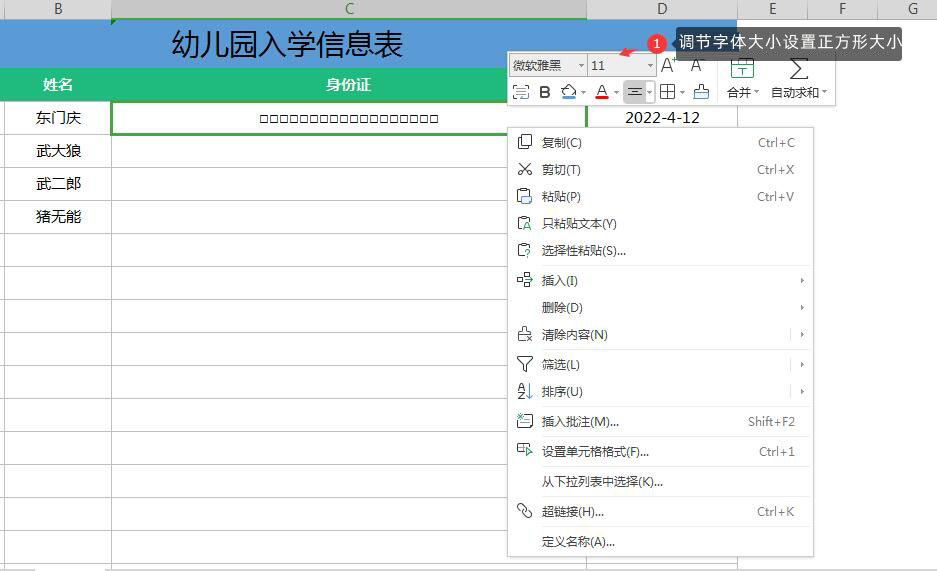Select column D header

point(662,9)
